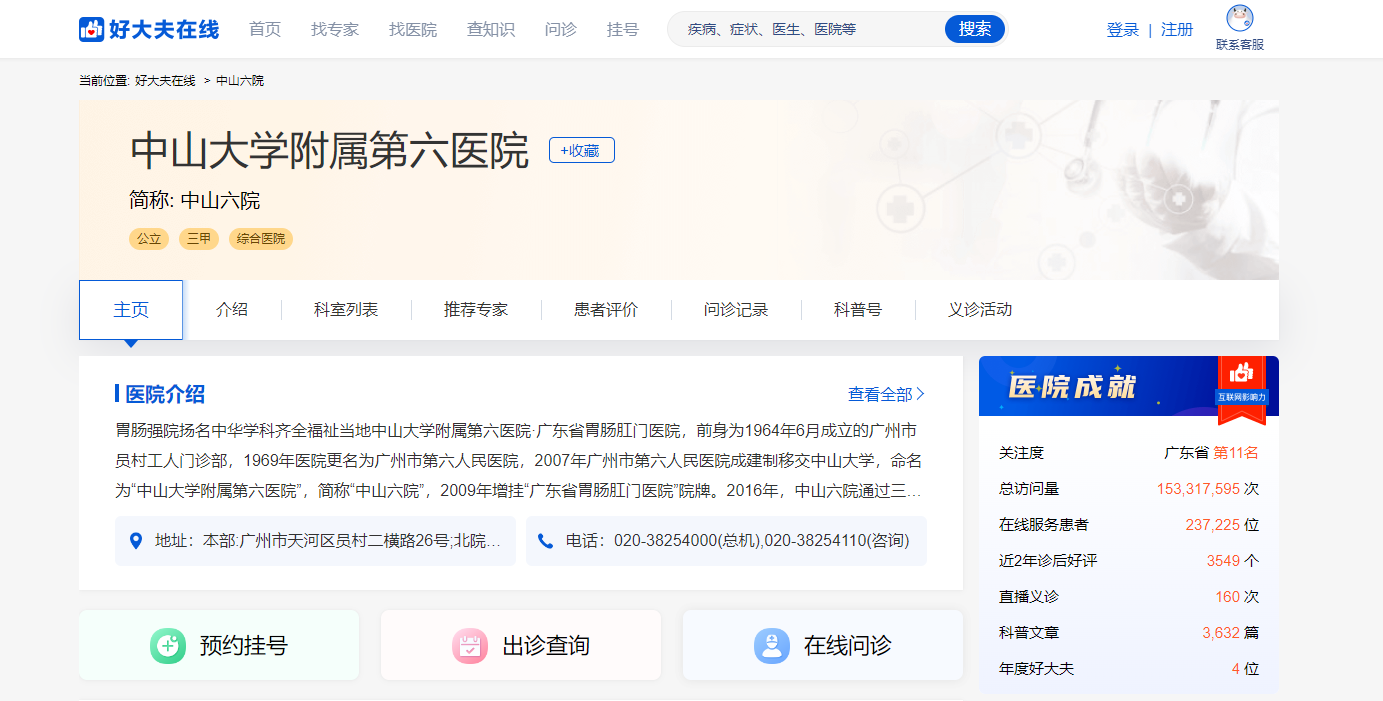
Task: Click the 年度好大夫 value 4
Action: pos(1236,669)
